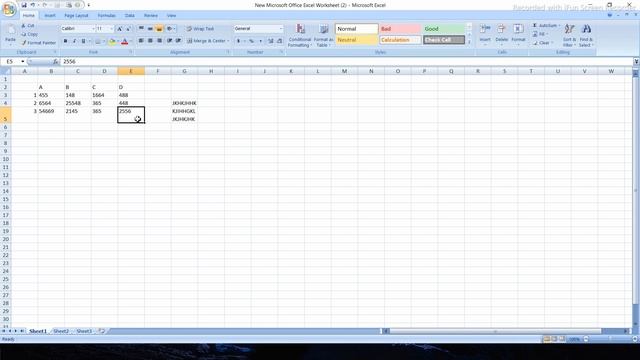Toggle bottom vertical alignment
The height and width of the screenshot is (360, 640).
coord(159,29)
